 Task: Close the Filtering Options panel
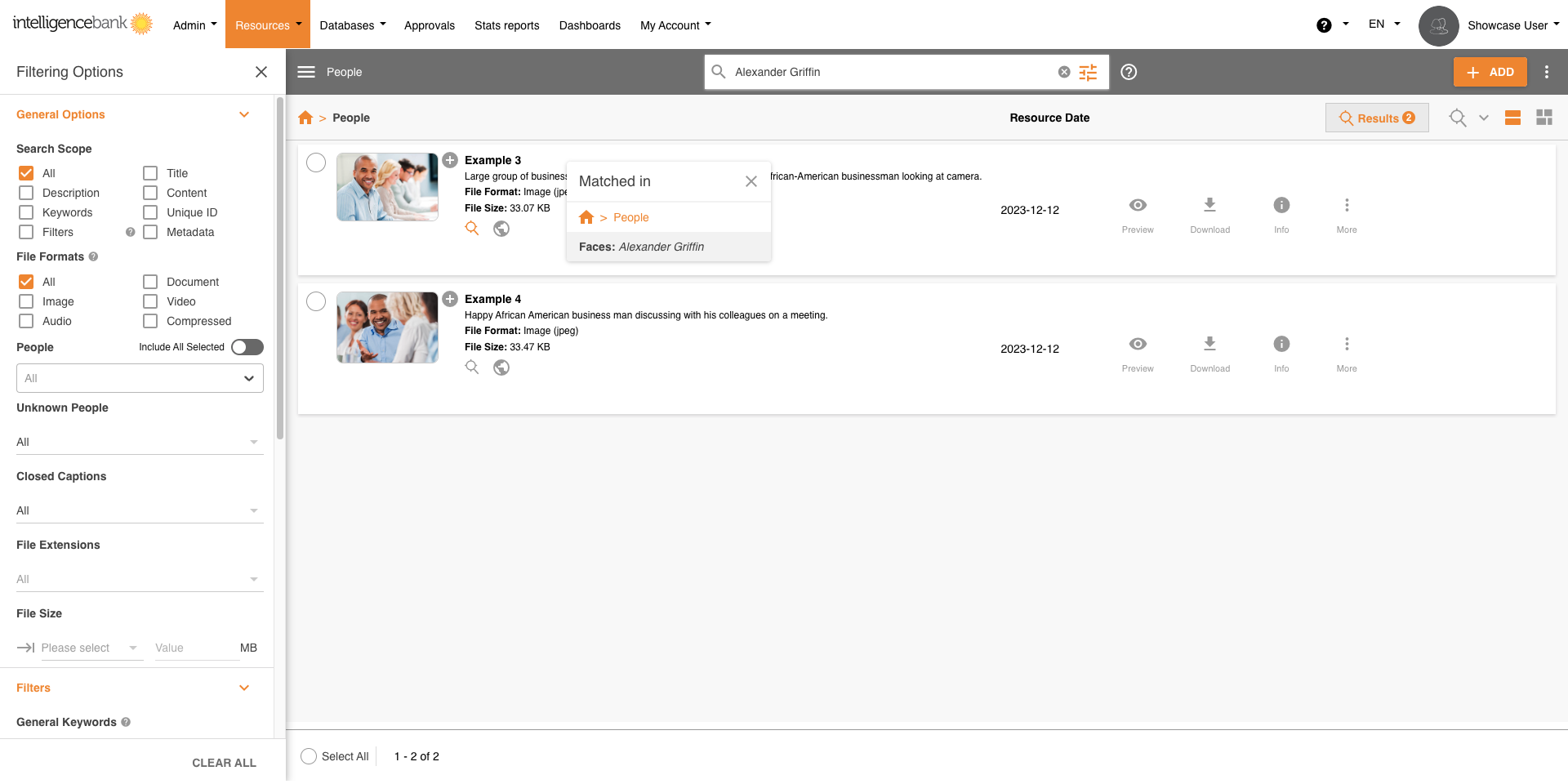pos(261,72)
